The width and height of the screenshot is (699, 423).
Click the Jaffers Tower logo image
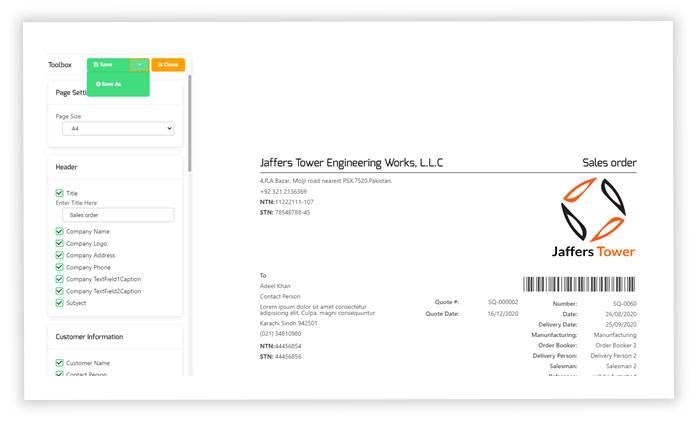(593, 218)
